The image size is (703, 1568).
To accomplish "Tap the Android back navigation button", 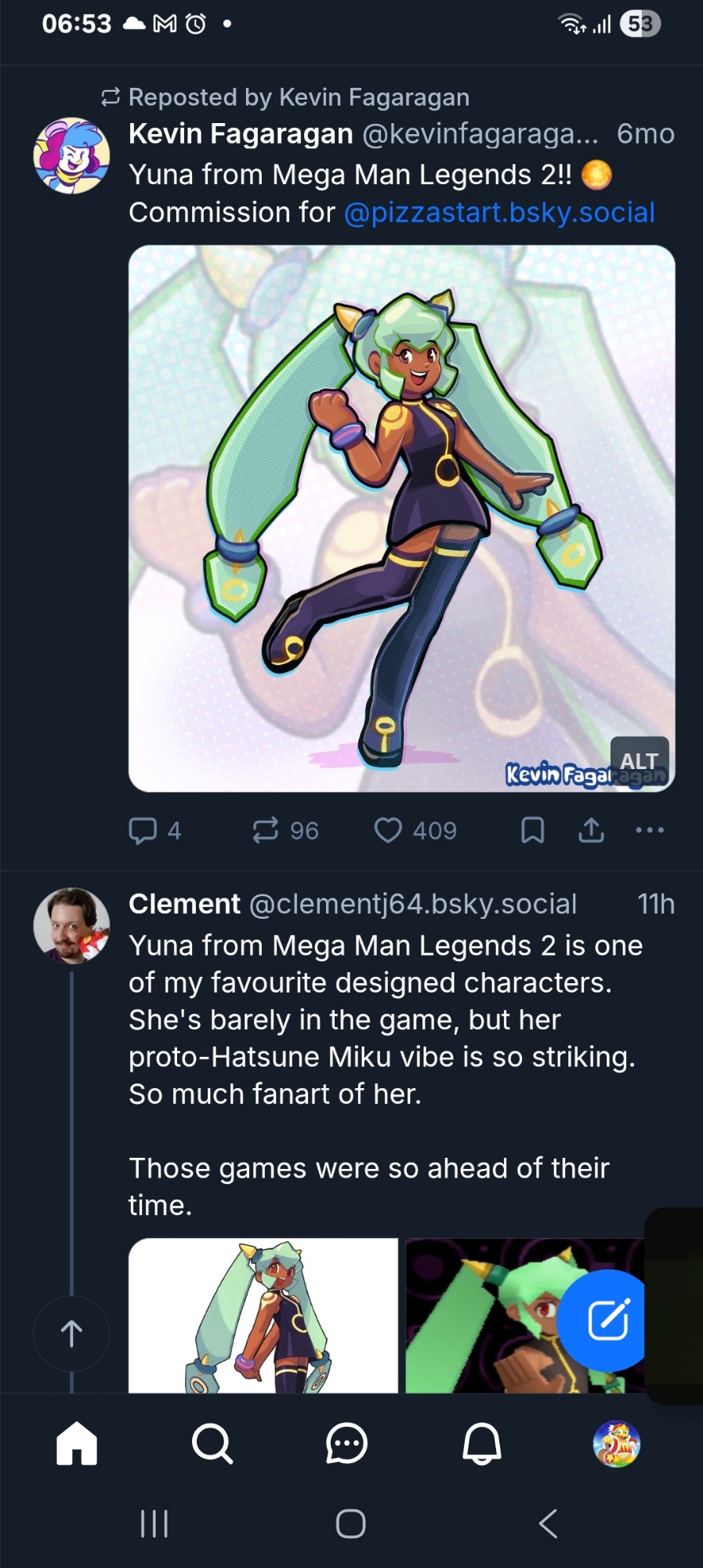I will click(x=548, y=1523).
